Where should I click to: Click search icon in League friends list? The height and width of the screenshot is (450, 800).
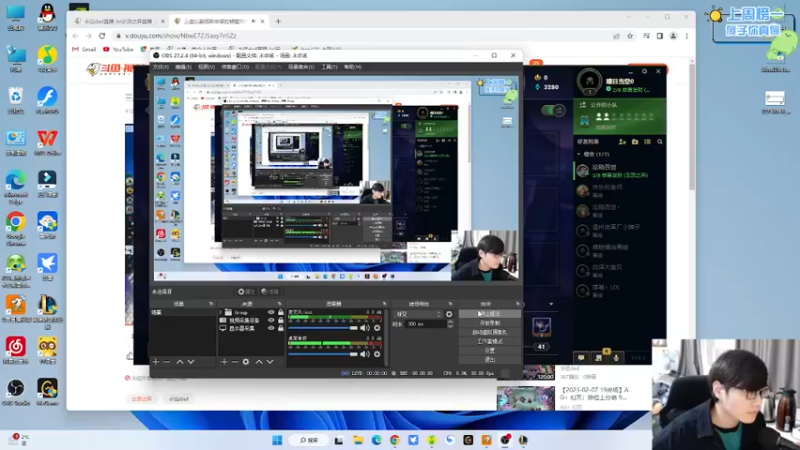[x=660, y=142]
